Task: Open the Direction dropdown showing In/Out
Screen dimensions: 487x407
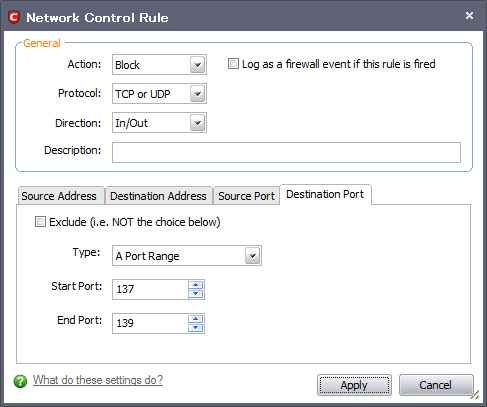Action: [x=159, y=123]
